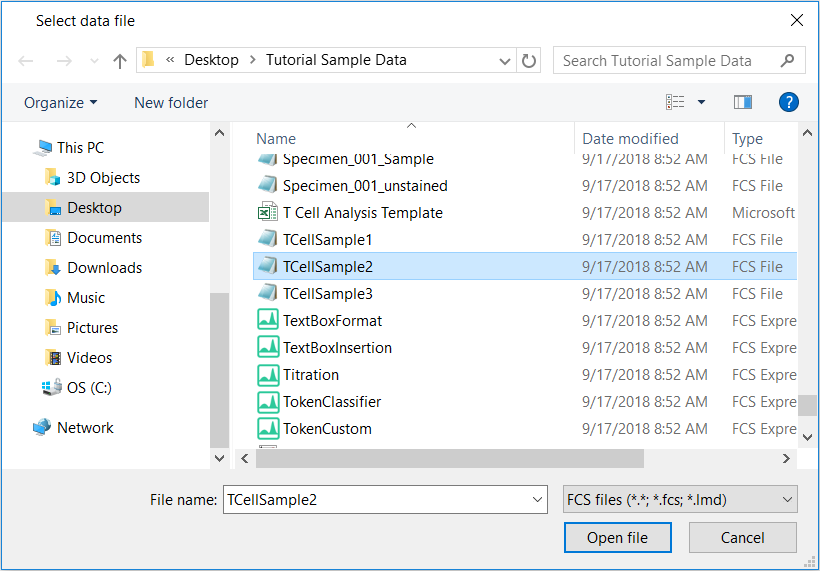Refresh the Tutorial Sample Data folder
The width and height of the screenshot is (820, 571).
point(529,61)
